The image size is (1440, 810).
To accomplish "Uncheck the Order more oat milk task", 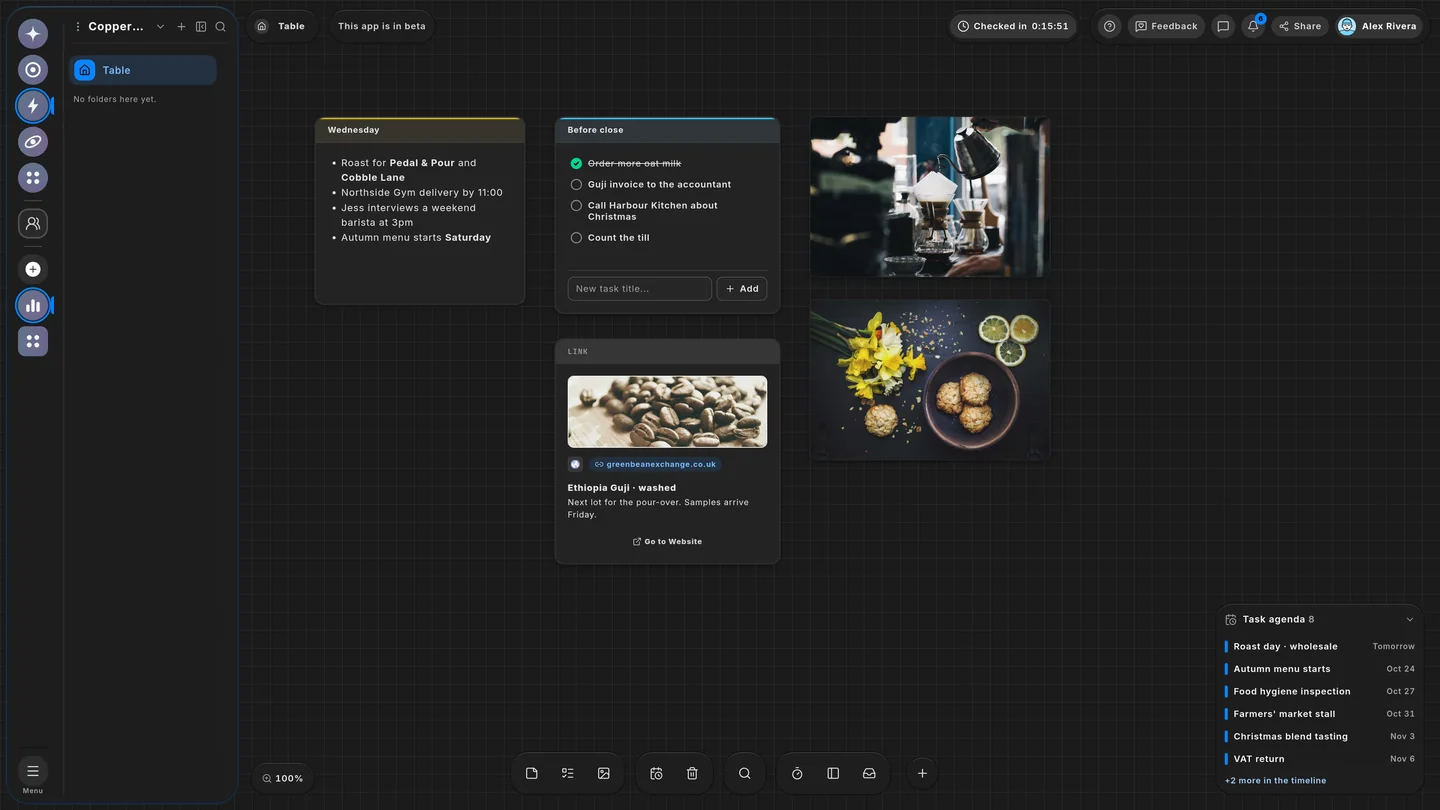I will (576, 164).
